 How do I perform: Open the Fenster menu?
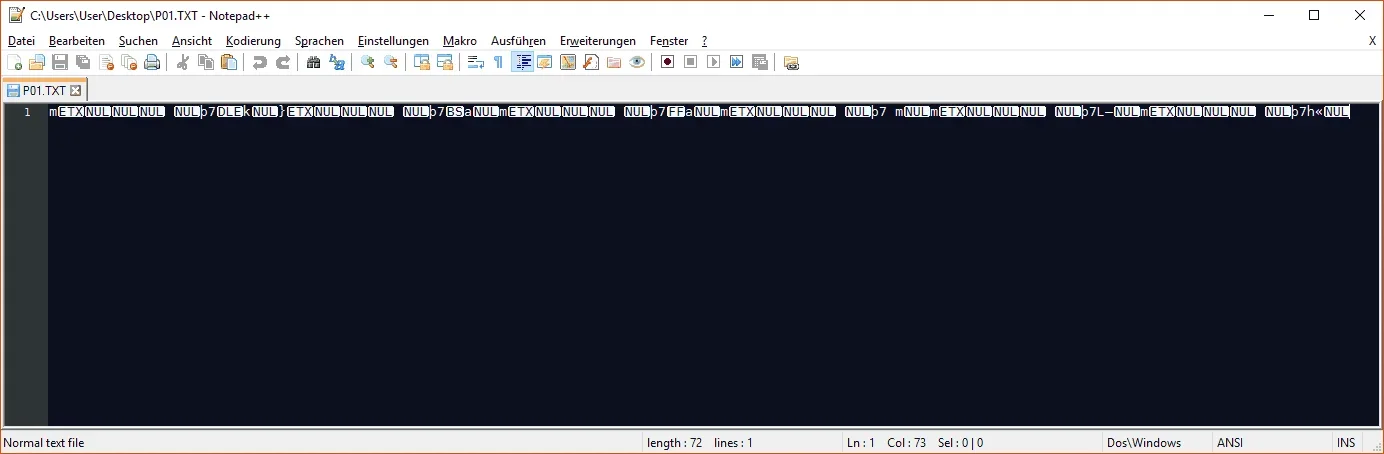tap(669, 41)
